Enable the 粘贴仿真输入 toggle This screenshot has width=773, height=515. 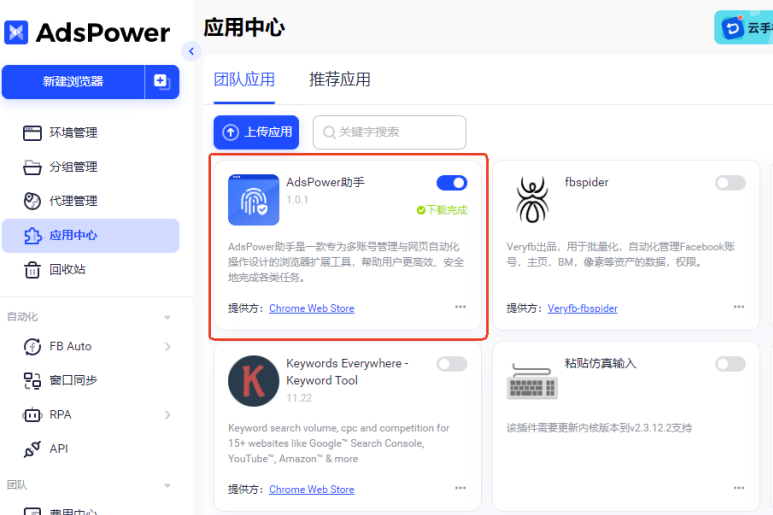(730, 364)
